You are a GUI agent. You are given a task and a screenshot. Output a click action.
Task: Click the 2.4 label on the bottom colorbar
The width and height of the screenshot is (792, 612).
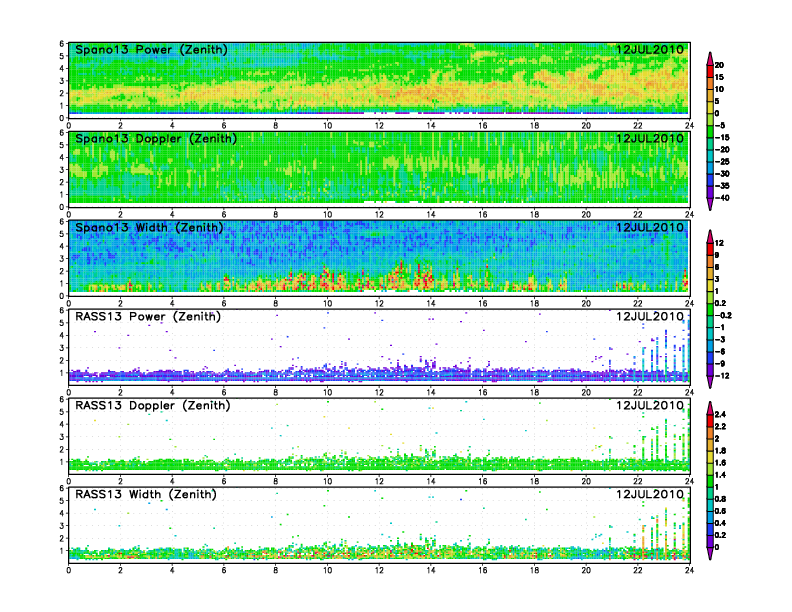point(721,415)
